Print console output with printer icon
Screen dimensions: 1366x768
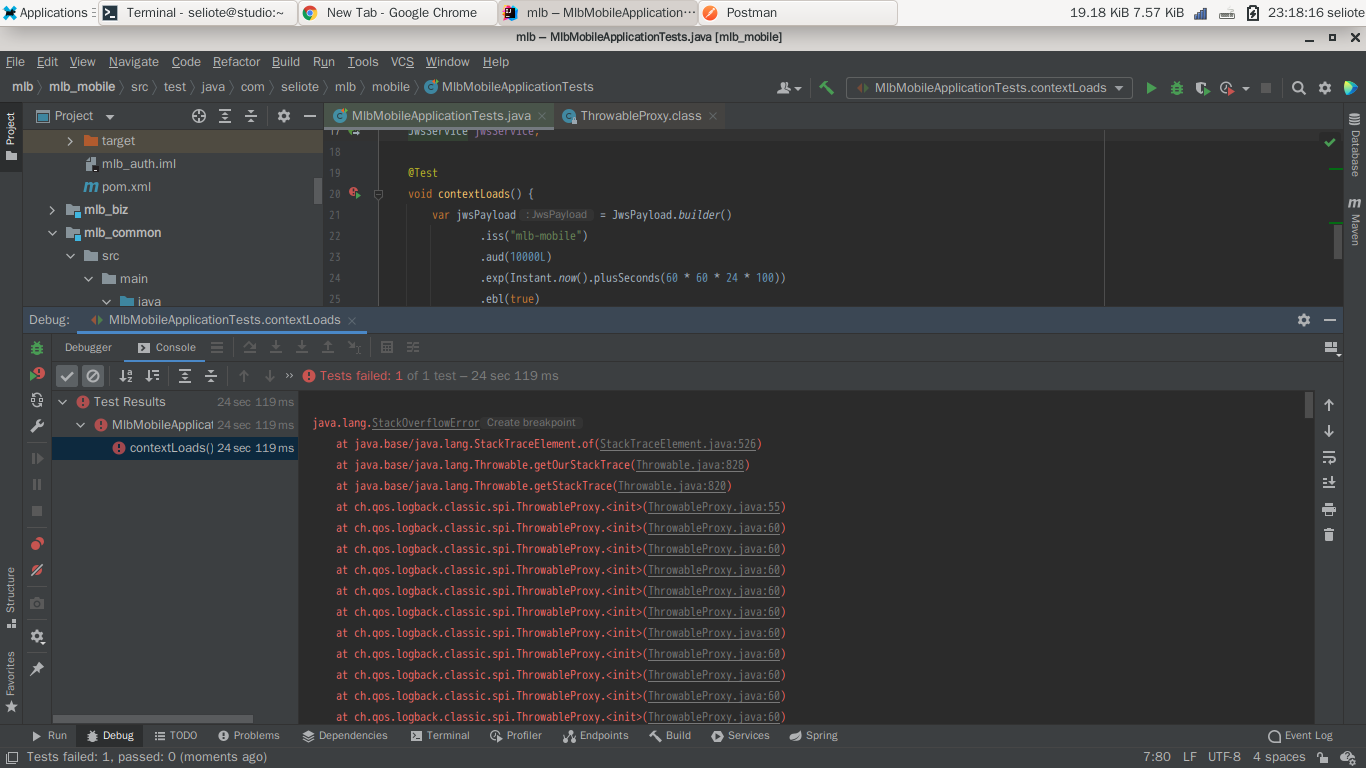[x=1329, y=510]
